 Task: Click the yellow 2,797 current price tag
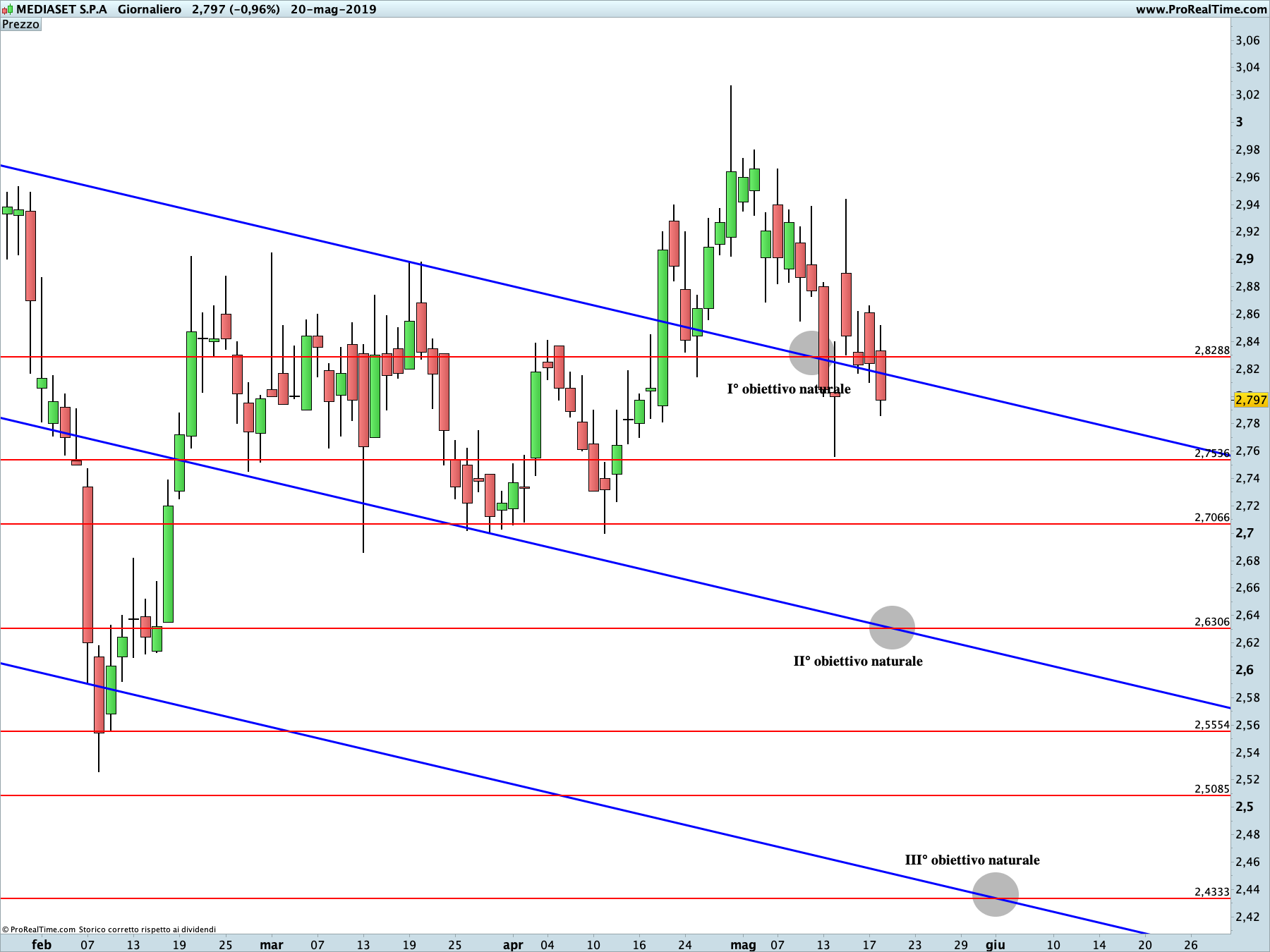pos(1251,400)
